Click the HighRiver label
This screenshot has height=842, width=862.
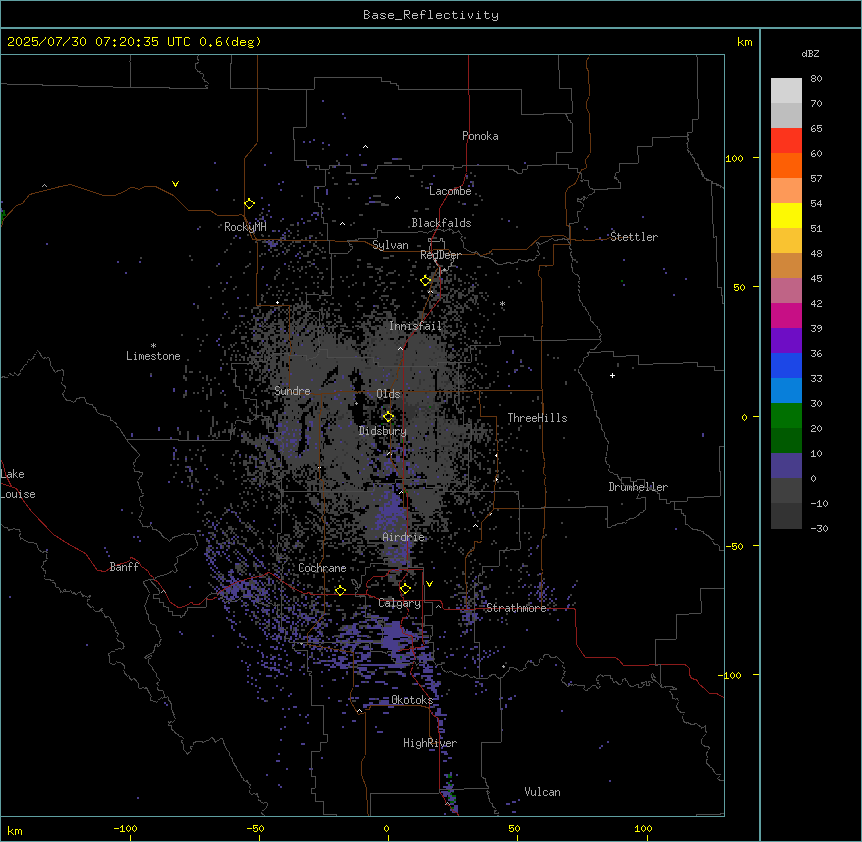pos(430,743)
